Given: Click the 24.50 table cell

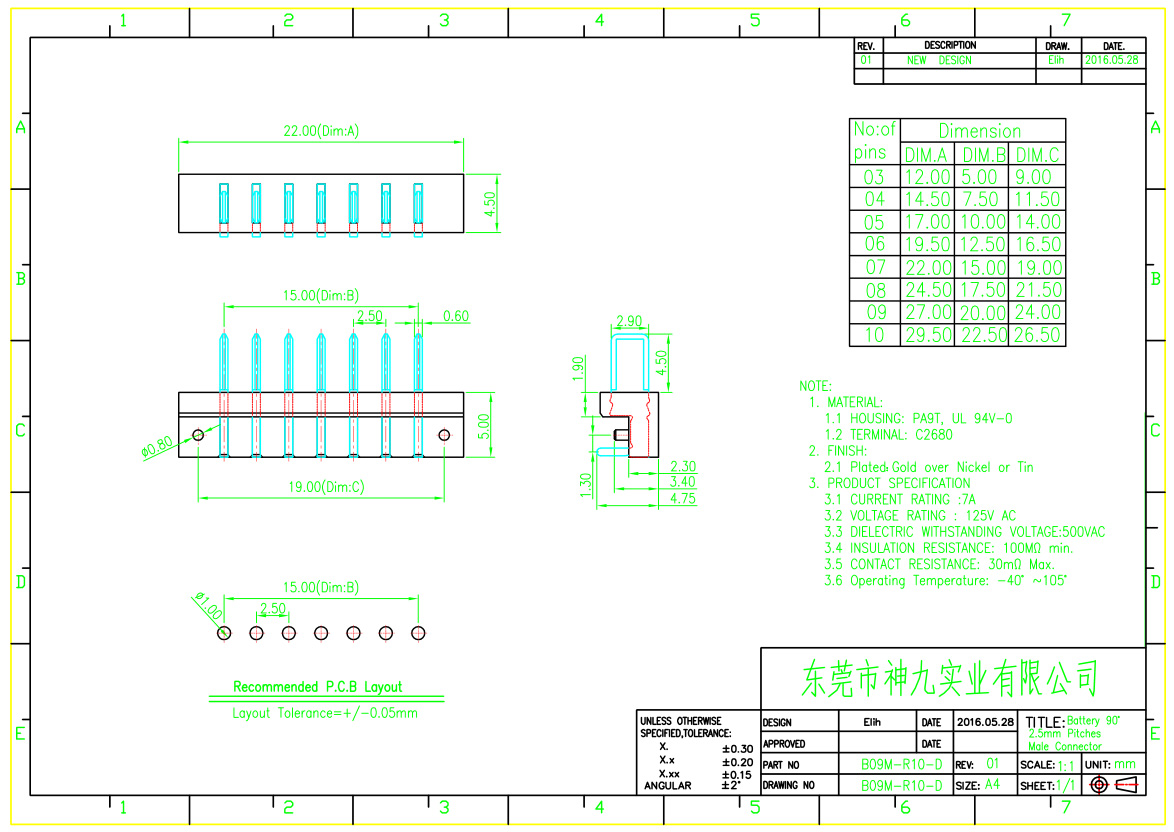Looking at the screenshot, I should (928, 290).
